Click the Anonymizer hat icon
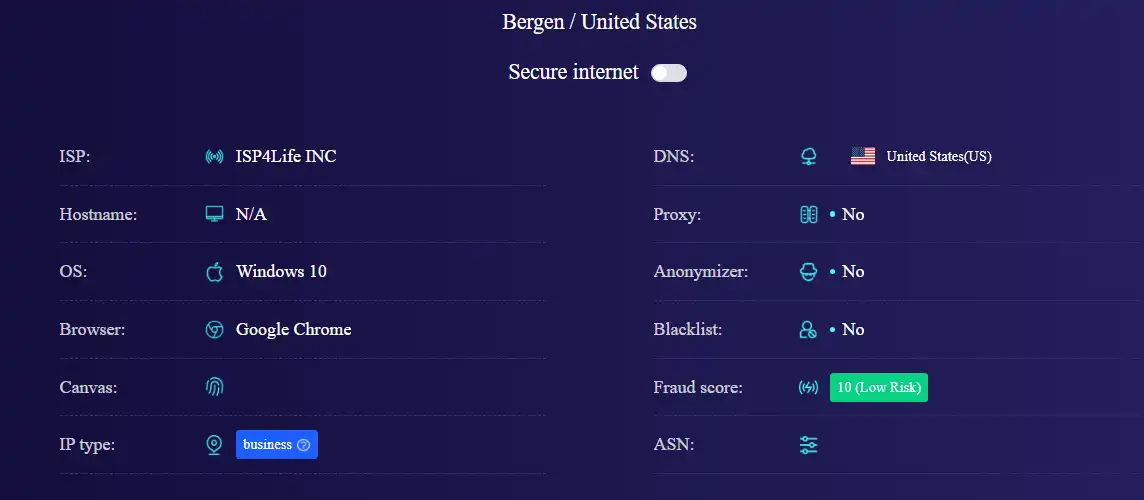 coord(808,272)
